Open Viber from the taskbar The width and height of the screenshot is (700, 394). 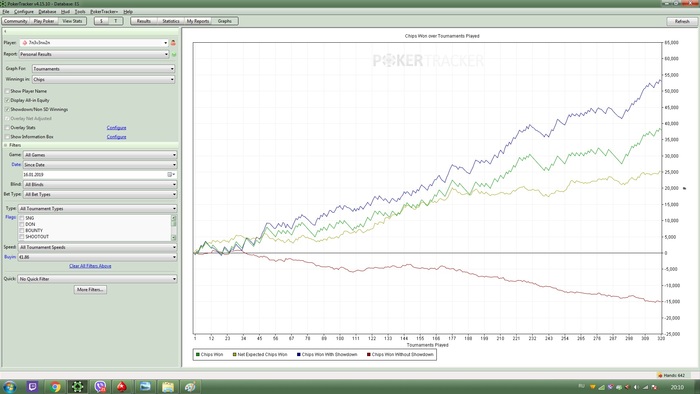coord(100,386)
